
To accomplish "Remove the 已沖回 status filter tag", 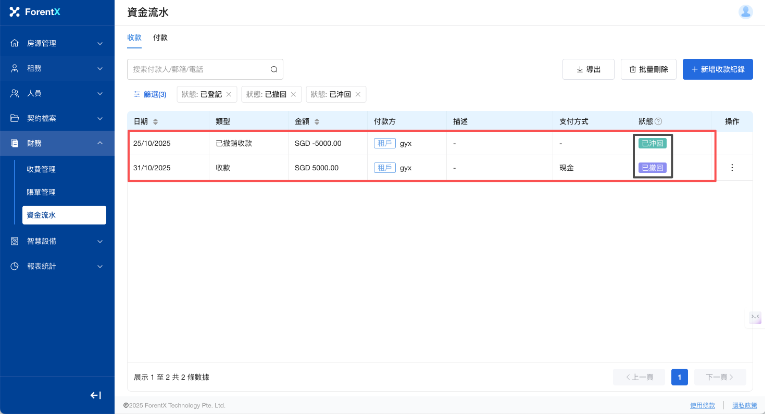I will pos(358,94).
